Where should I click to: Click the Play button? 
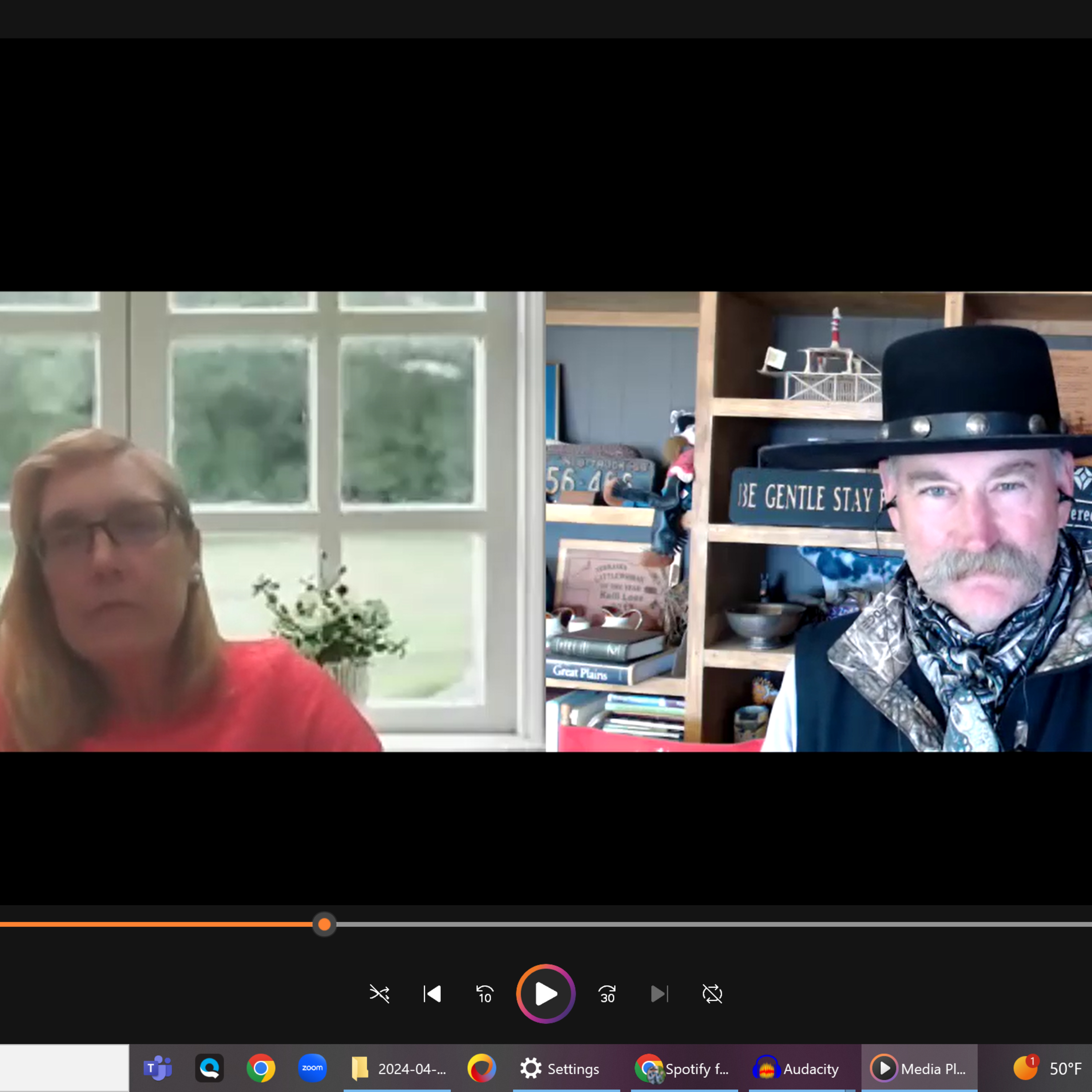(545, 994)
